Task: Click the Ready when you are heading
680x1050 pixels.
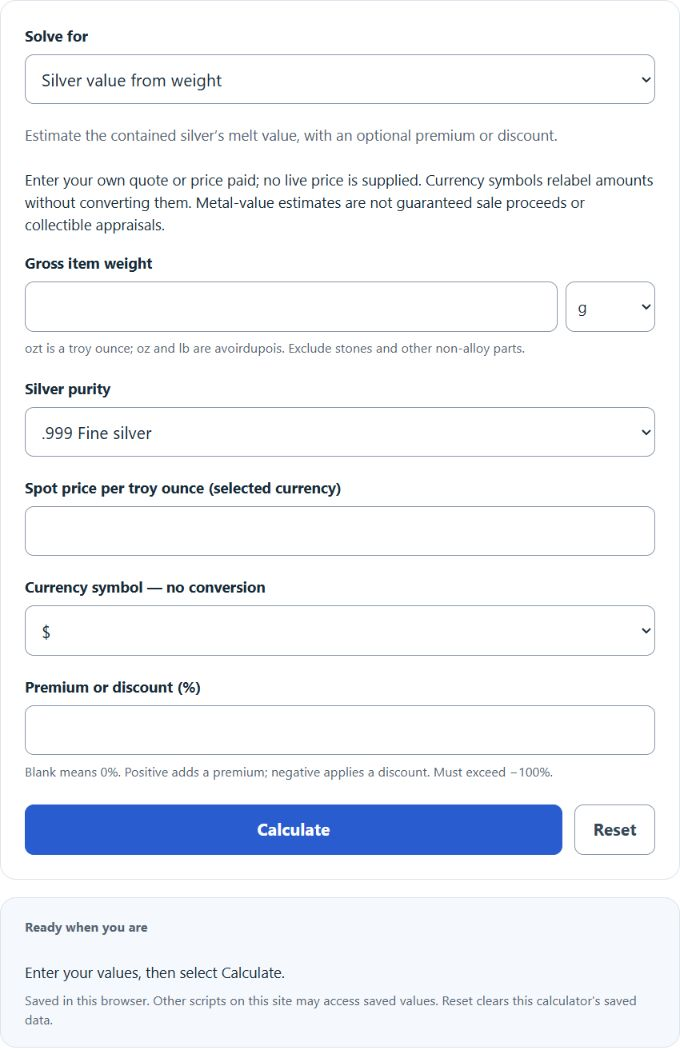Action: [86, 927]
